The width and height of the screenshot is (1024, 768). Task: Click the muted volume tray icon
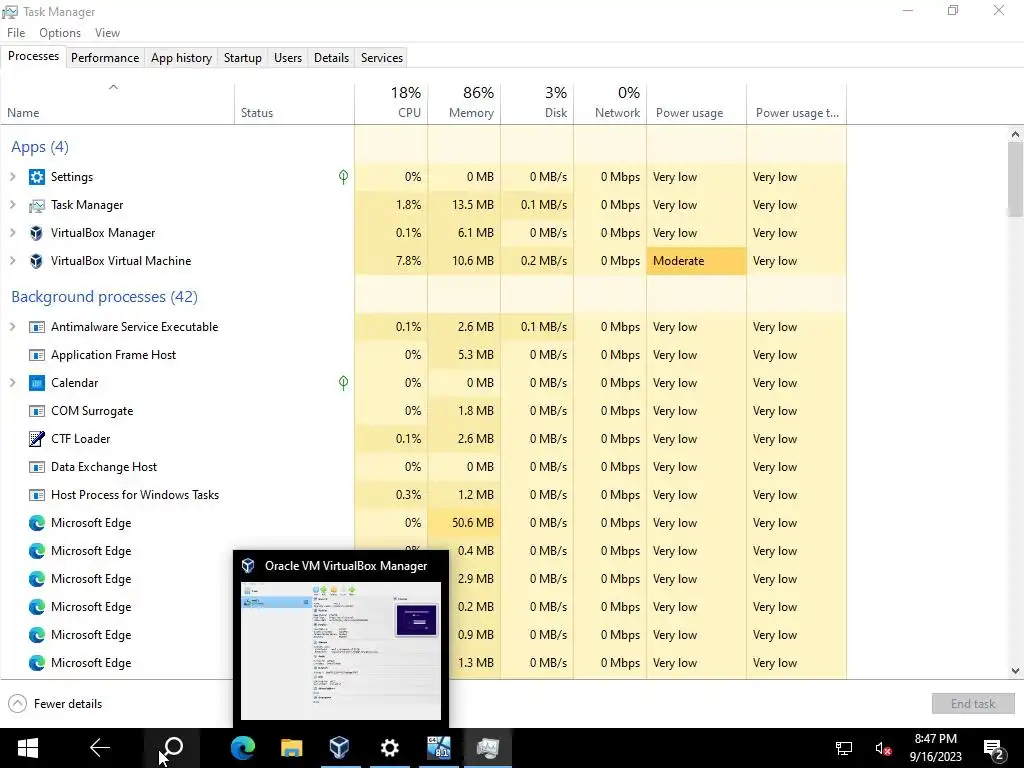[x=883, y=748]
